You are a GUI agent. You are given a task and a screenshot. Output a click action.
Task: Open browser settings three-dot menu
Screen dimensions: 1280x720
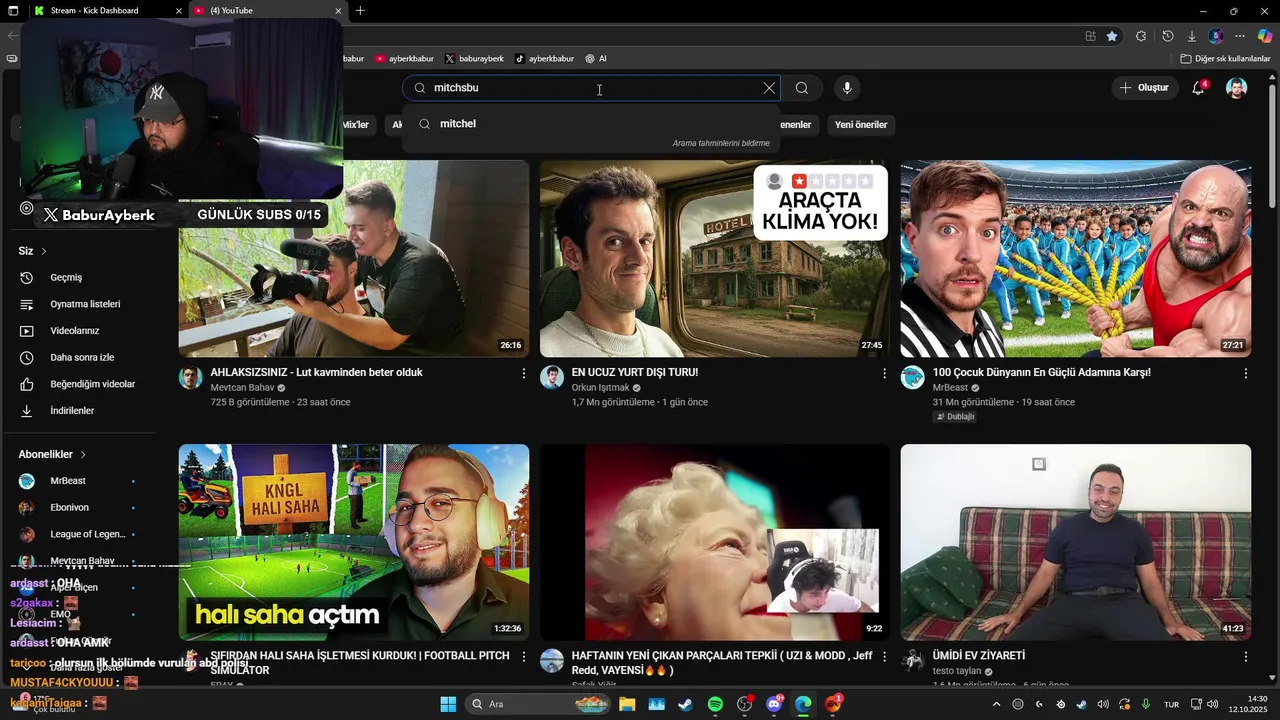pos(1239,36)
